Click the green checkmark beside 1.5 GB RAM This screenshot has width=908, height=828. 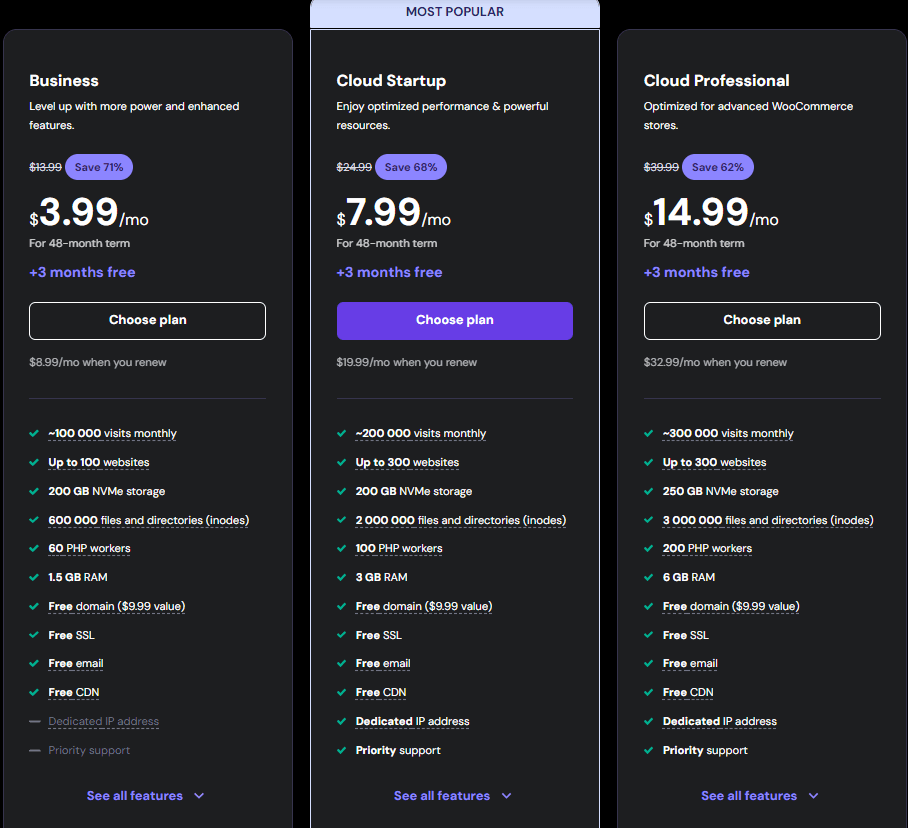pyautogui.click(x=34, y=577)
